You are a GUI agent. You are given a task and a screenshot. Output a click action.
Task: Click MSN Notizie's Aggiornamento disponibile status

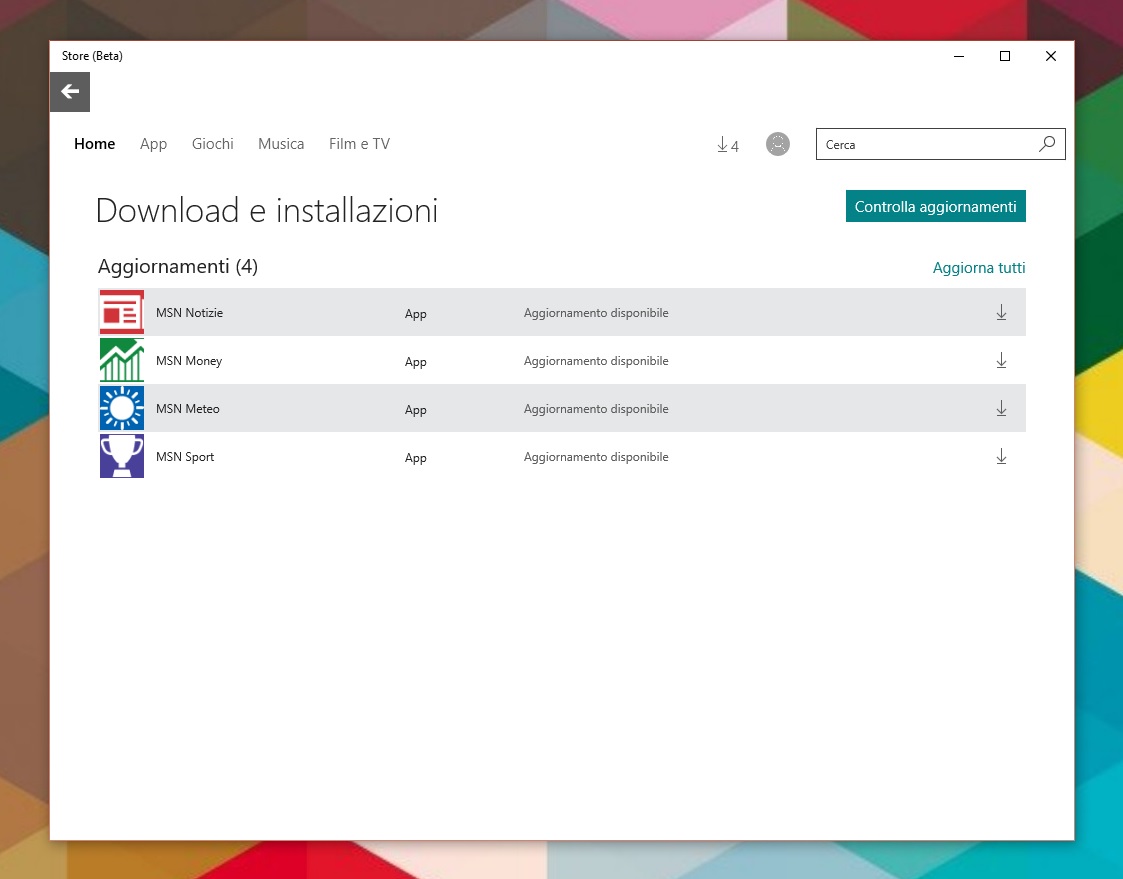(596, 313)
